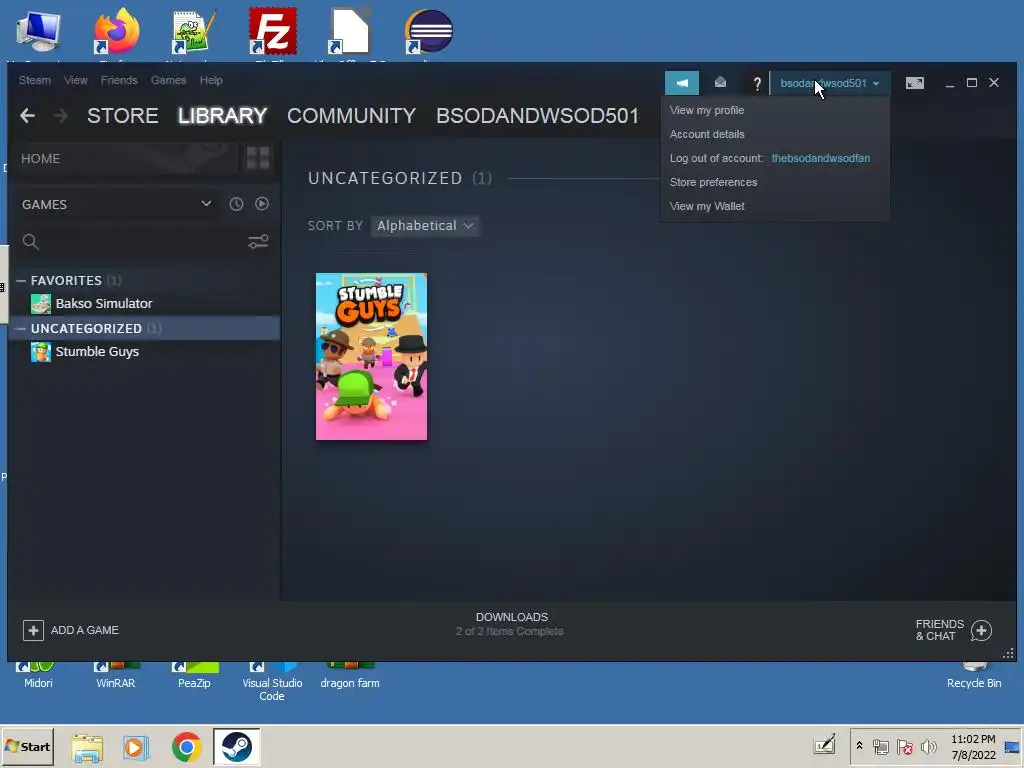Toggle the ready to play filter icon
Screen dimensions: 1024x768
pos(262,204)
